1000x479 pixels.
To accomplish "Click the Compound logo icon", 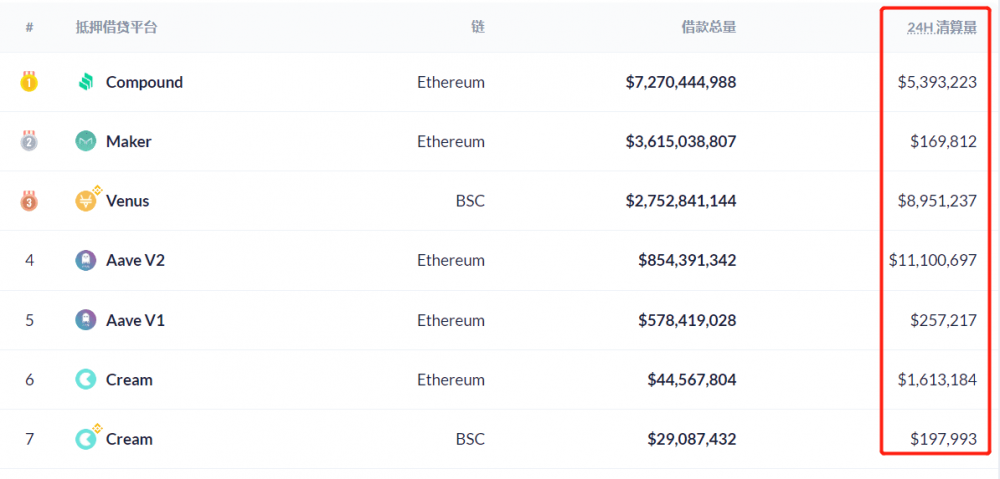I will click(86, 82).
